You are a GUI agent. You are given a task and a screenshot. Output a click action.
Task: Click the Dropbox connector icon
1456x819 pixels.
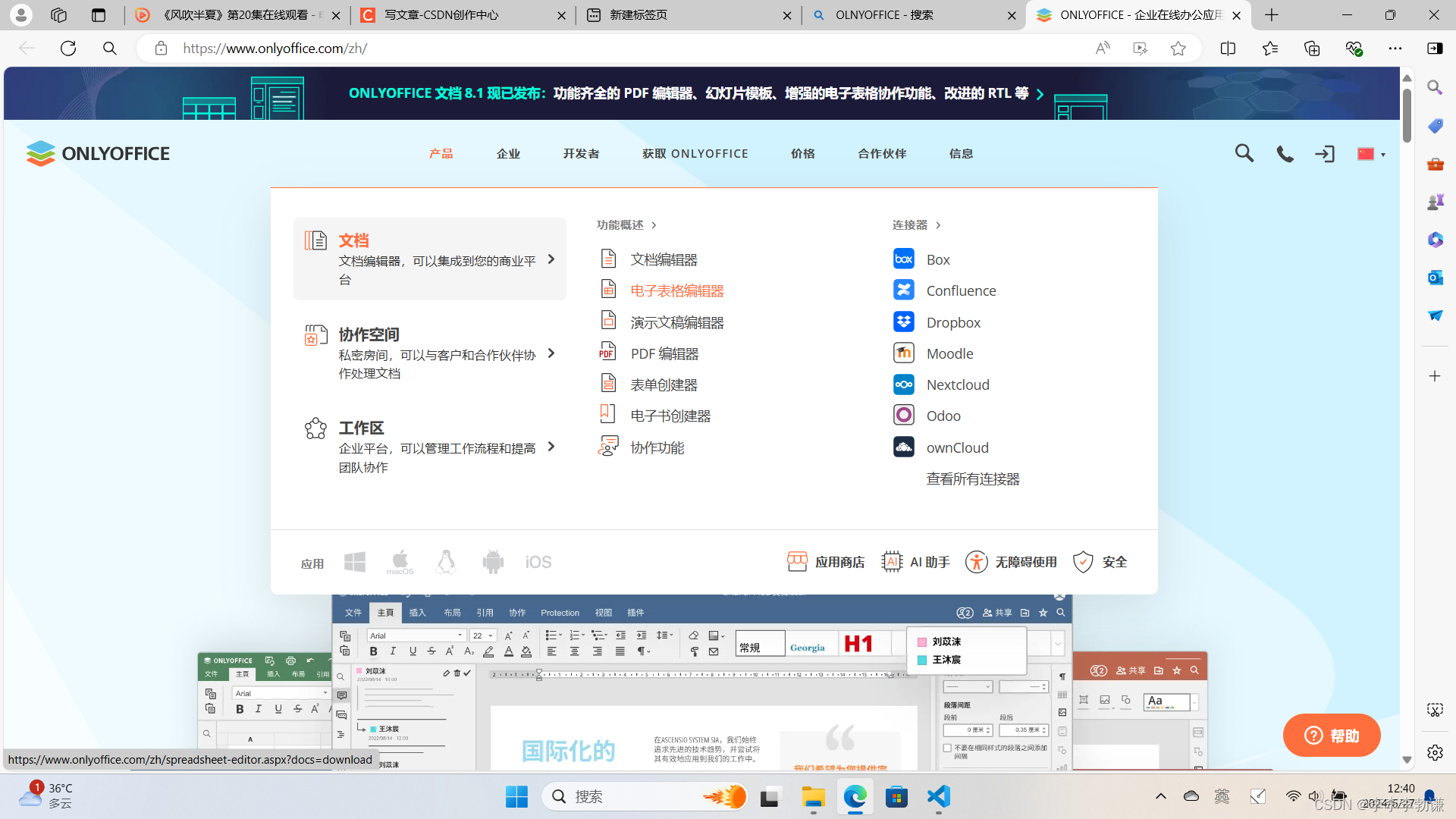pos(904,322)
